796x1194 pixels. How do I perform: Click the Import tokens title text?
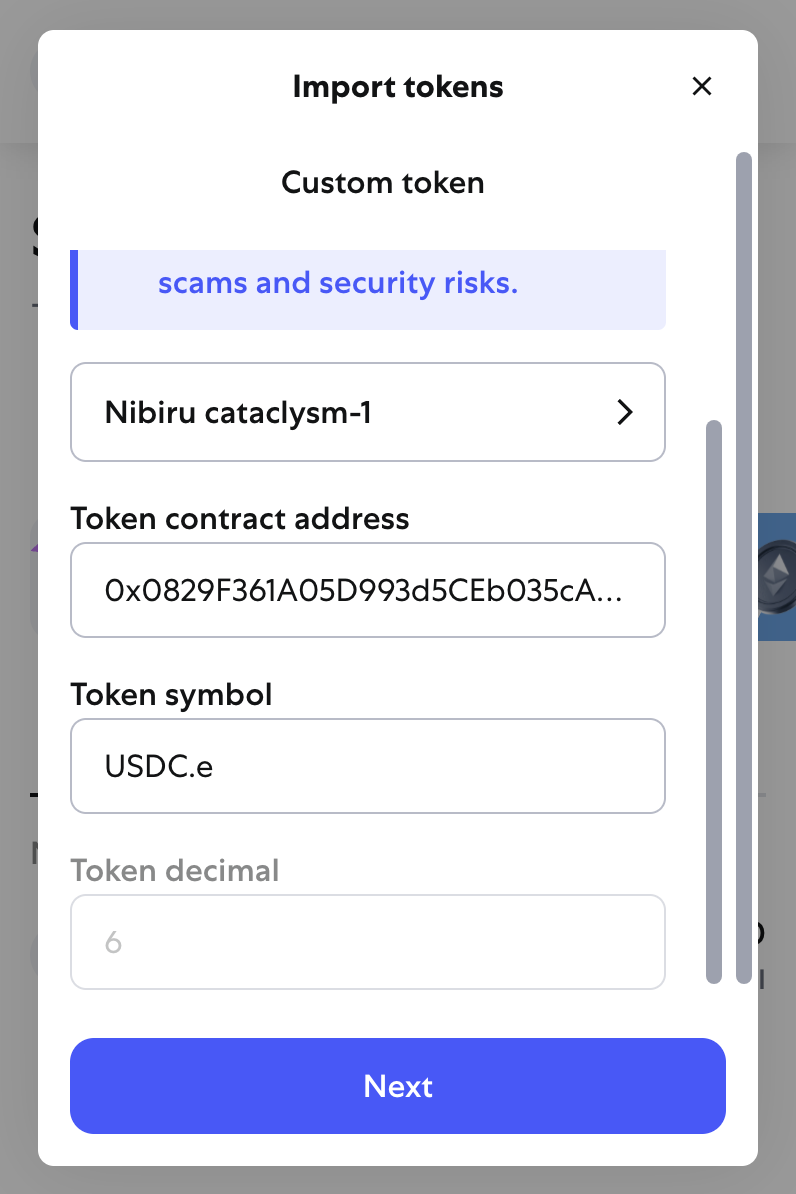(398, 87)
